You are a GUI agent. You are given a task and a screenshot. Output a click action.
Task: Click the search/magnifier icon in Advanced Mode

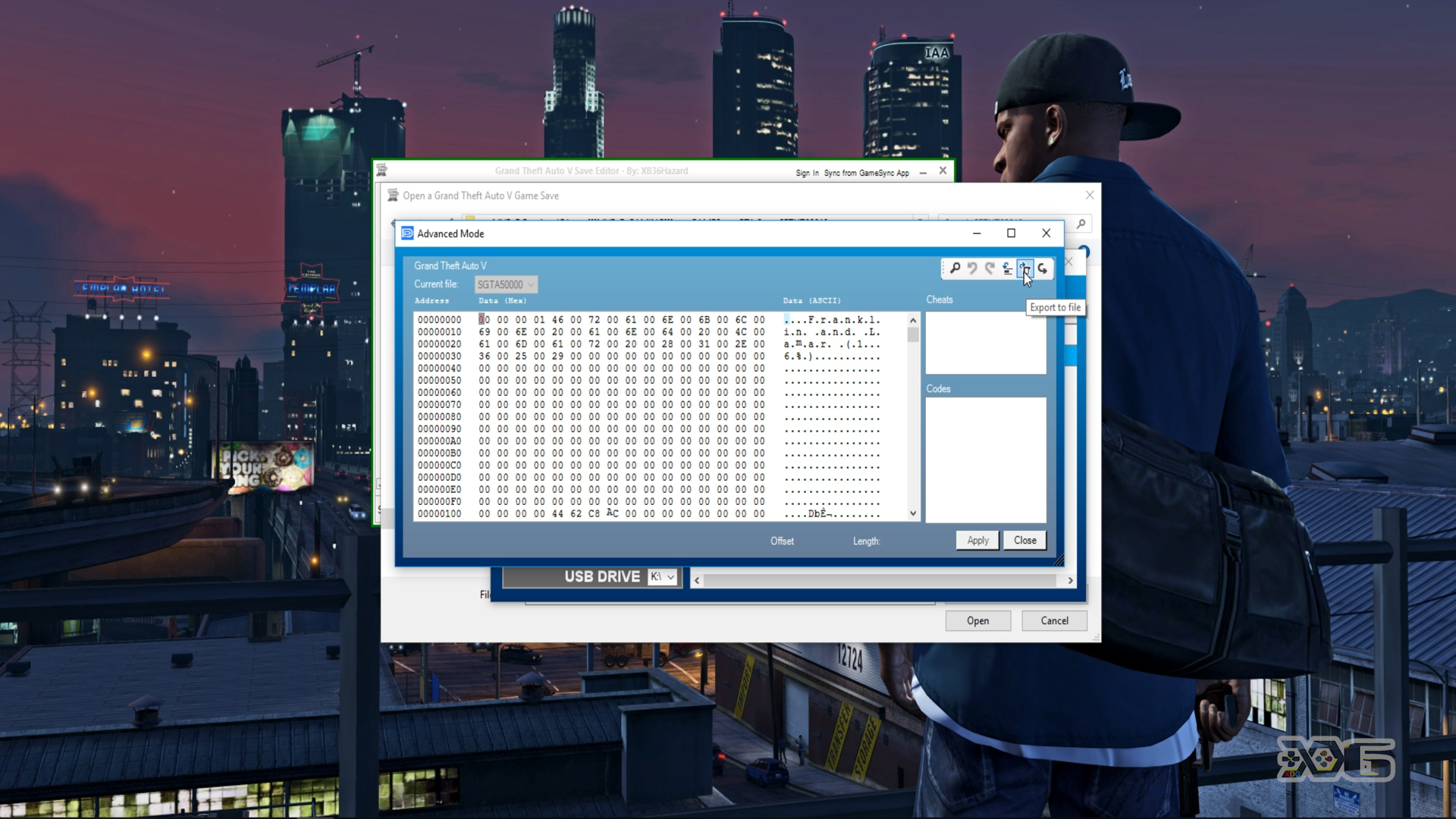[954, 268]
